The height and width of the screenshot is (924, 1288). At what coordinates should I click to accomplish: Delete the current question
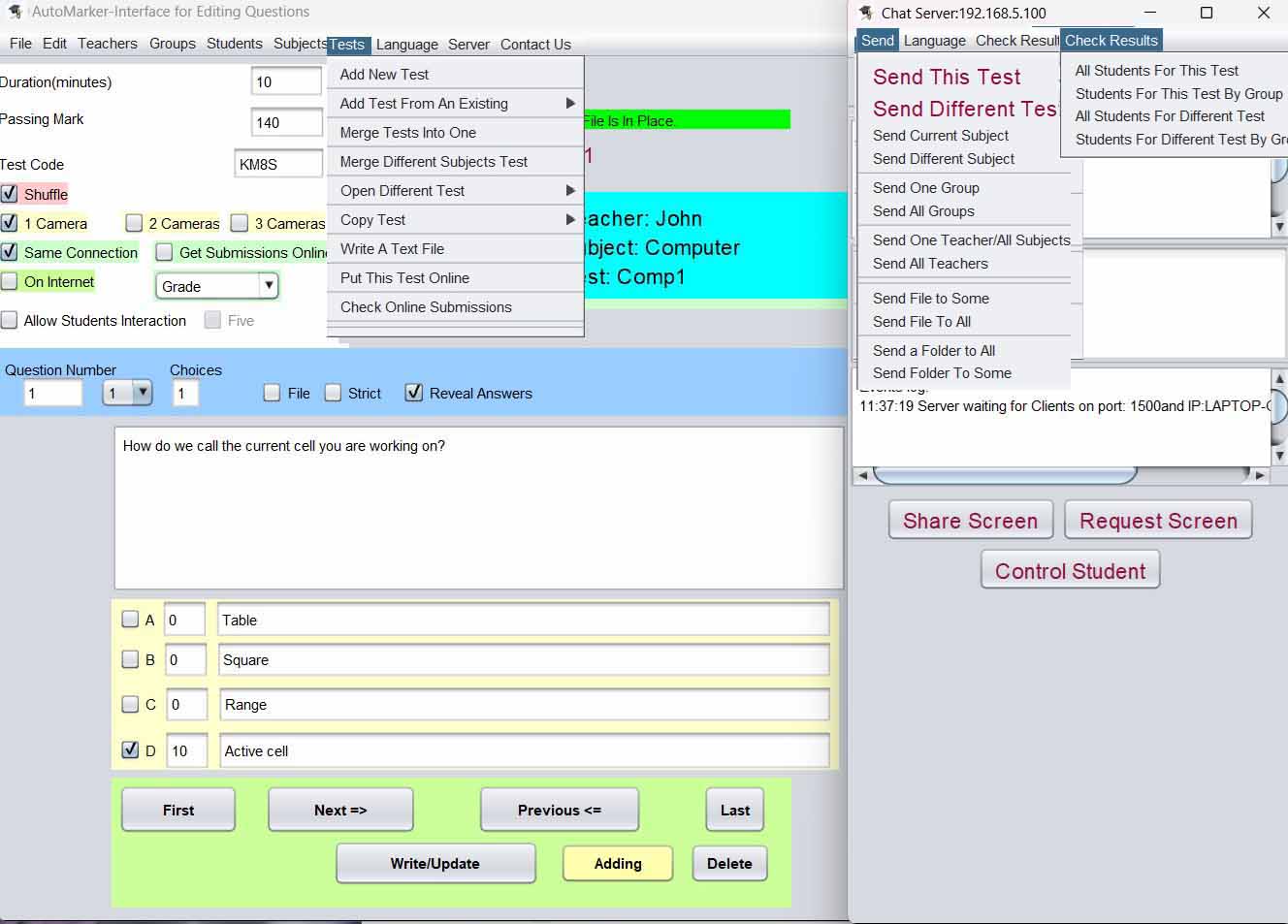pyautogui.click(x=729, y=863)
